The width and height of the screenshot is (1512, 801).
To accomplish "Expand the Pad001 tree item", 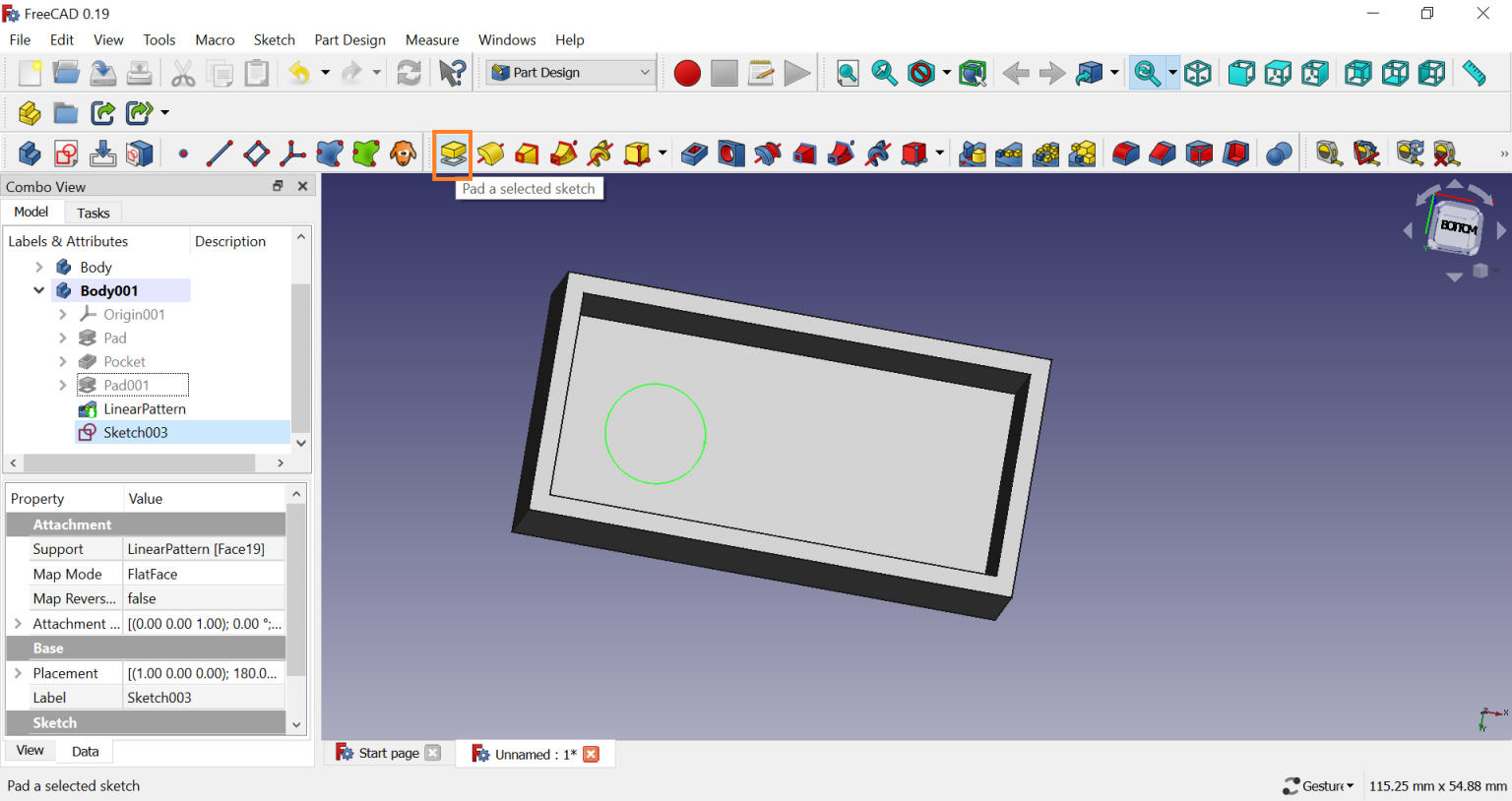I will click(63, 385).
